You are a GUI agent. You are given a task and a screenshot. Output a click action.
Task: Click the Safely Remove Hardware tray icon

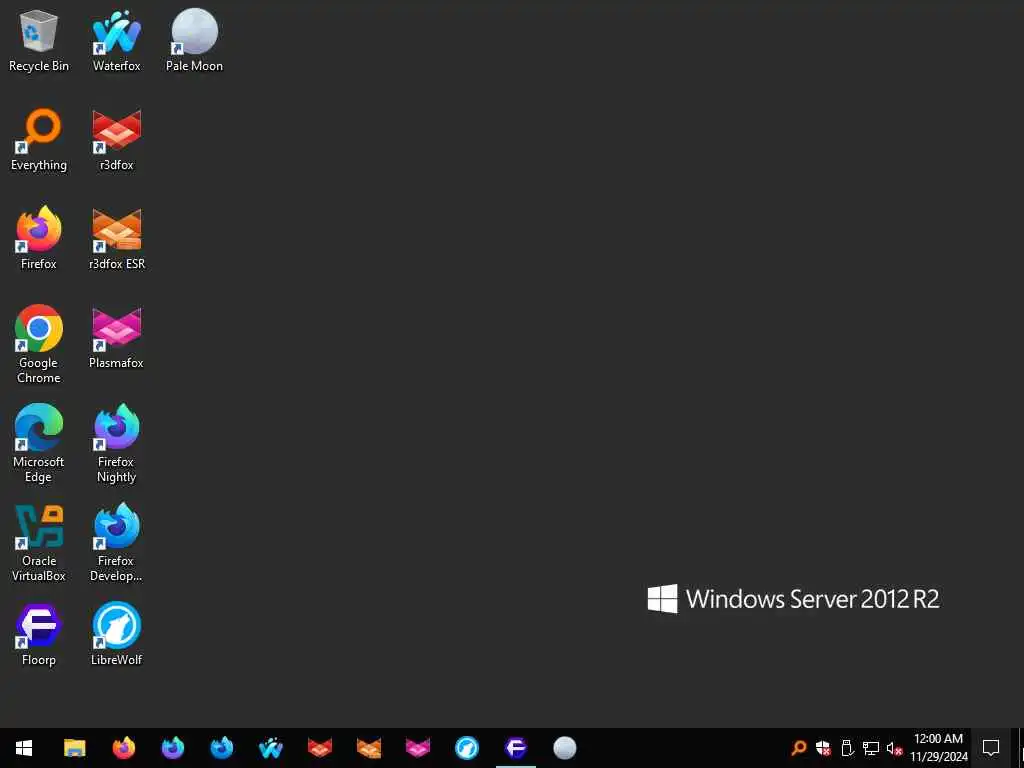[x=847, y=748]
